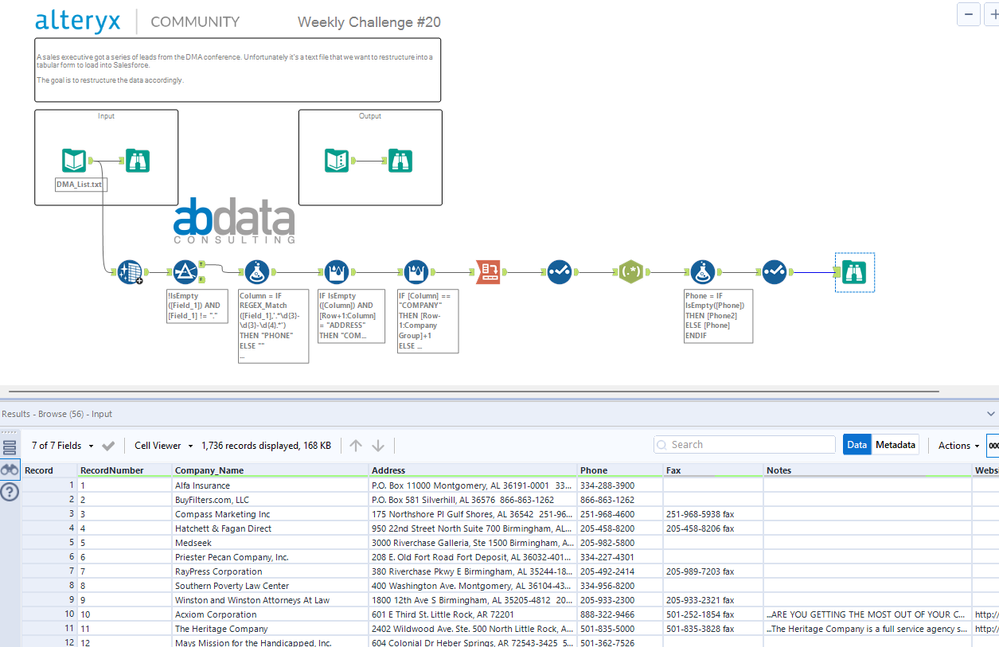The image size is (999, 647).
Task: Click phone cell 334-288-3900
Action: coord(621,485)
